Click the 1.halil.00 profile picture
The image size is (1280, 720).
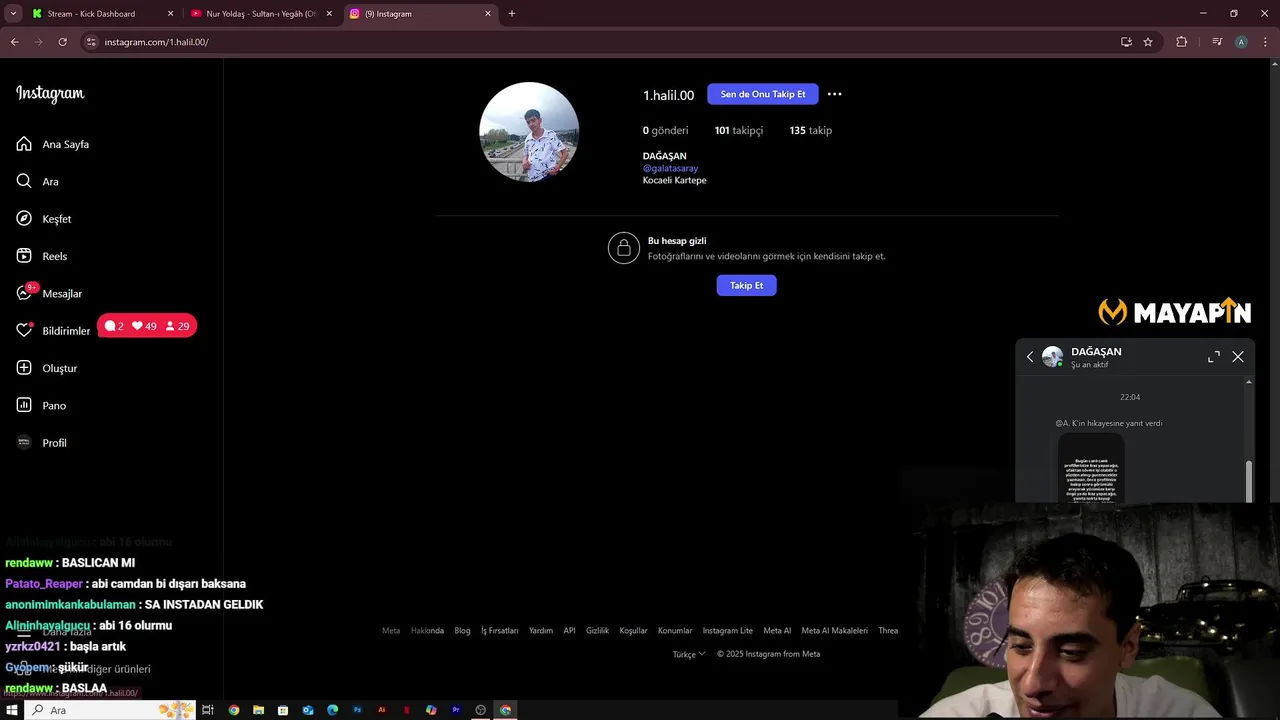(529, 132)
